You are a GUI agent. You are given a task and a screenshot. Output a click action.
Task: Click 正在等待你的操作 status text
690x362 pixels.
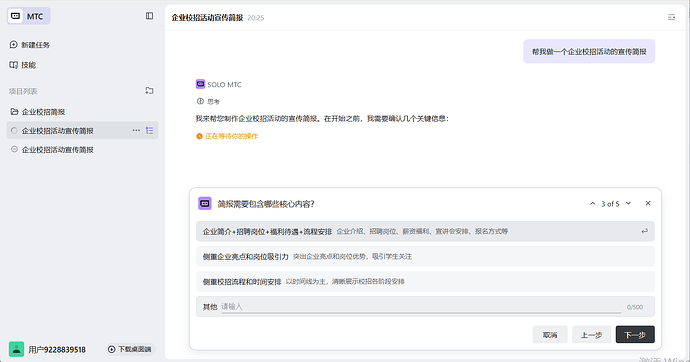[x=231, y=136]
